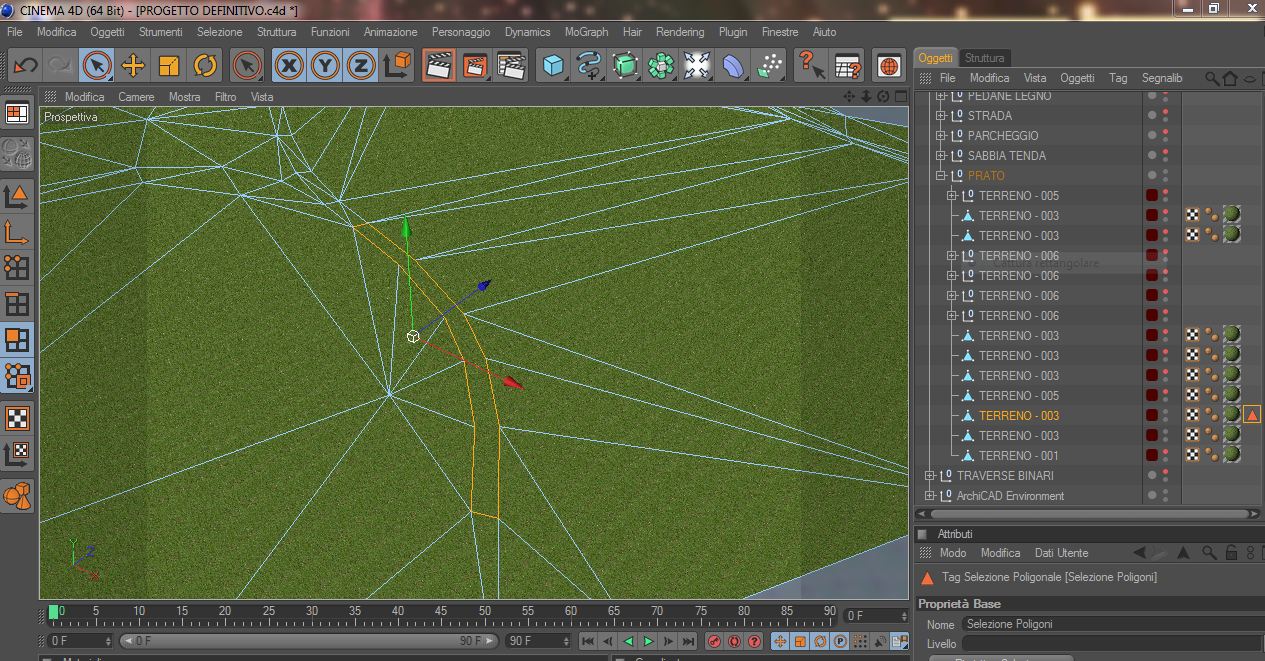The height and width of the screenshot is (661, 1265).
Task: Expand the PEDANE LEGNO group
Action: click(x=940, y=96)
